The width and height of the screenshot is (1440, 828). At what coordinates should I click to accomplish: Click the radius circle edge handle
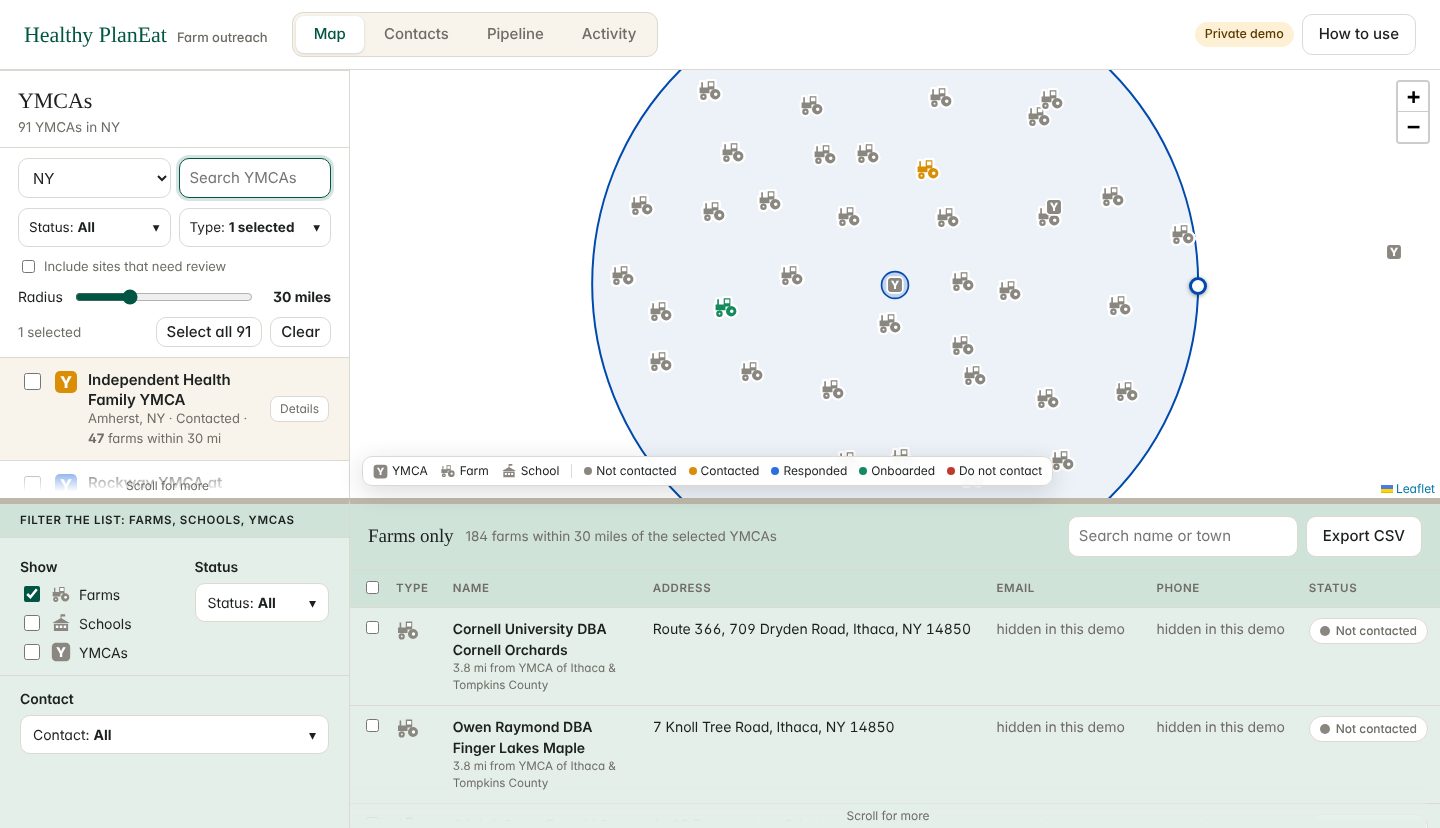(x=1198, y=286)
